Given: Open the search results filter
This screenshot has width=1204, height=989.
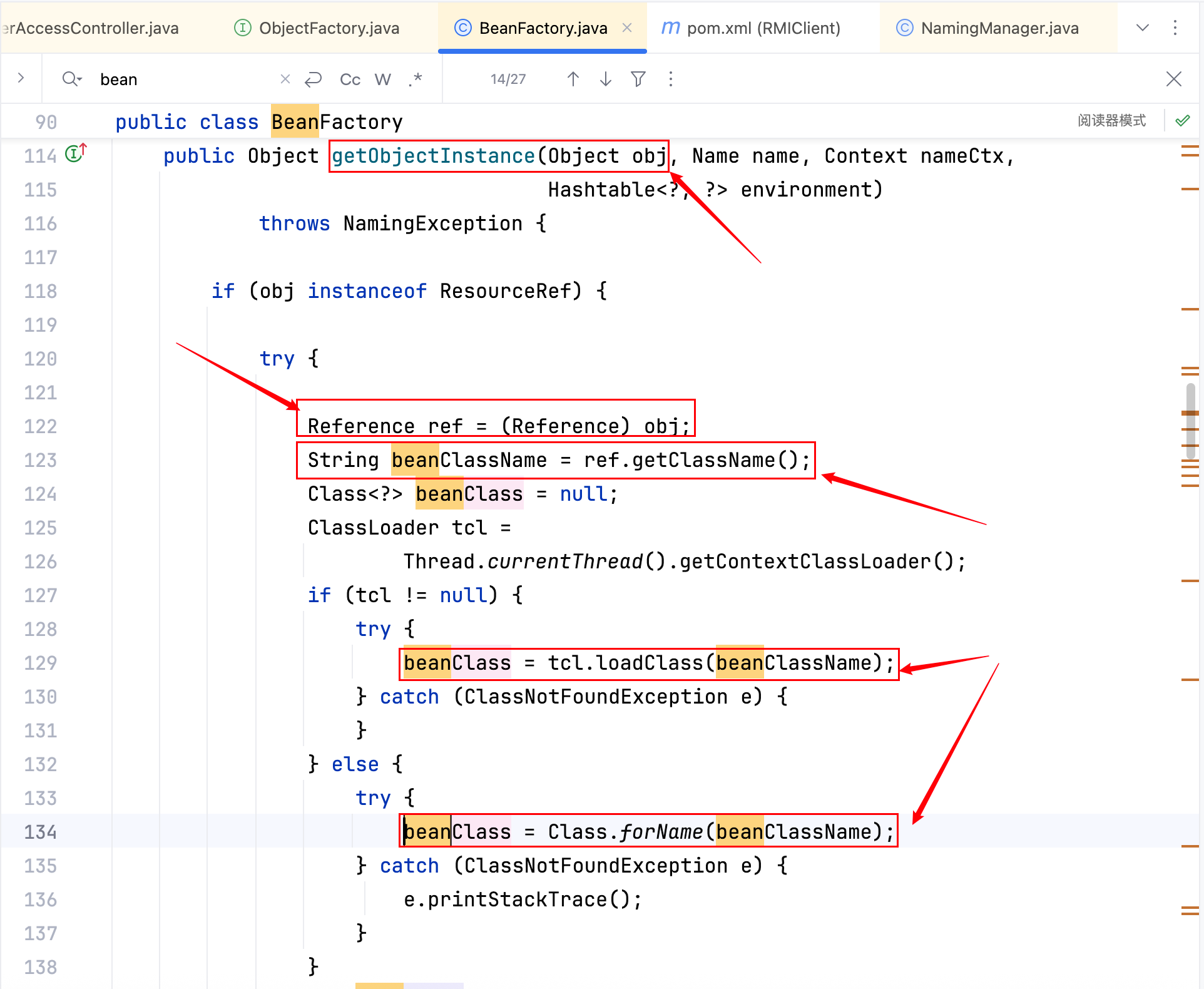Looking at the screenshot, I should point(638,79).
